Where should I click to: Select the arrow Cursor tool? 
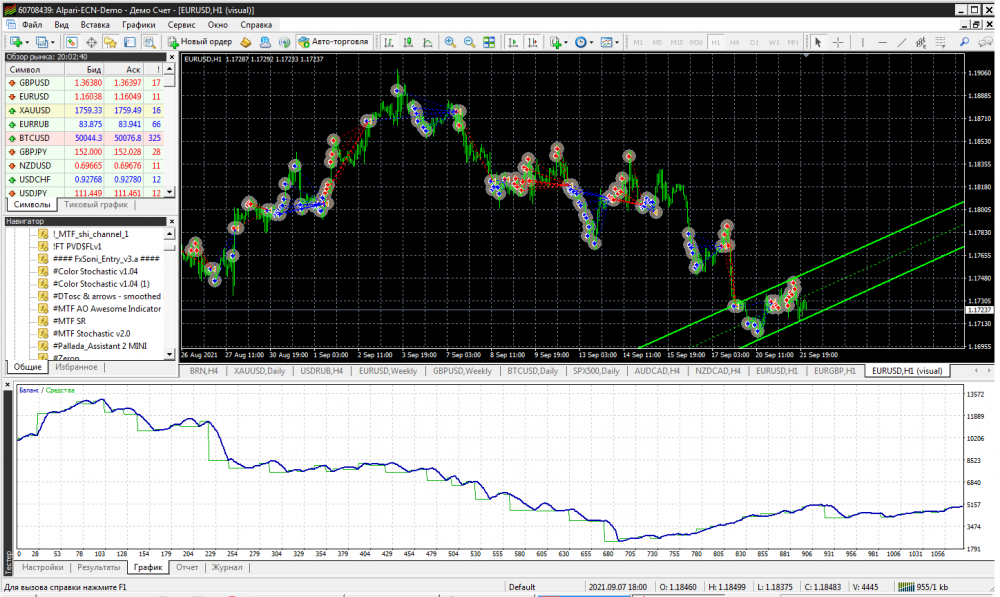[818, 42]
